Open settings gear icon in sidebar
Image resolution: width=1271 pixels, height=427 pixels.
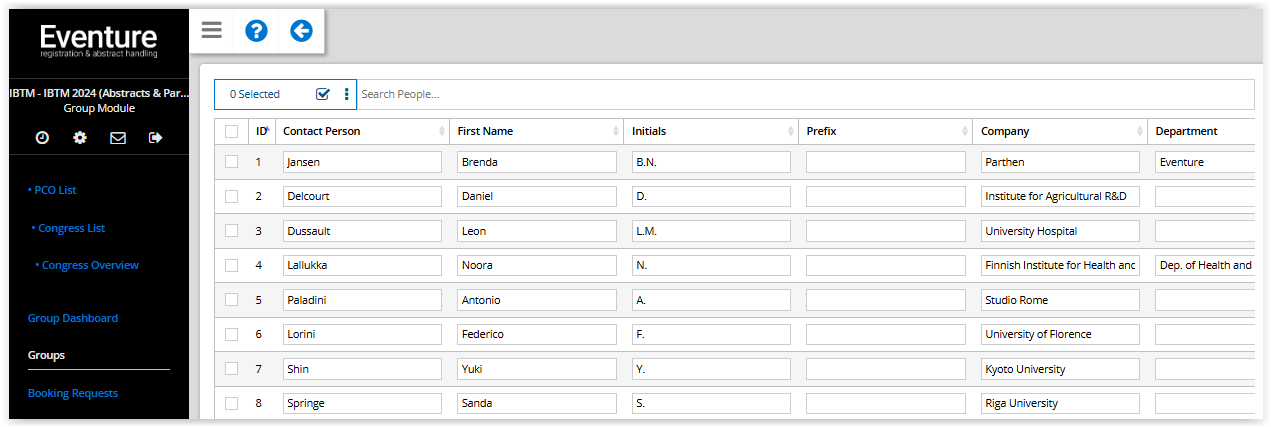click(x=80, y=138)
